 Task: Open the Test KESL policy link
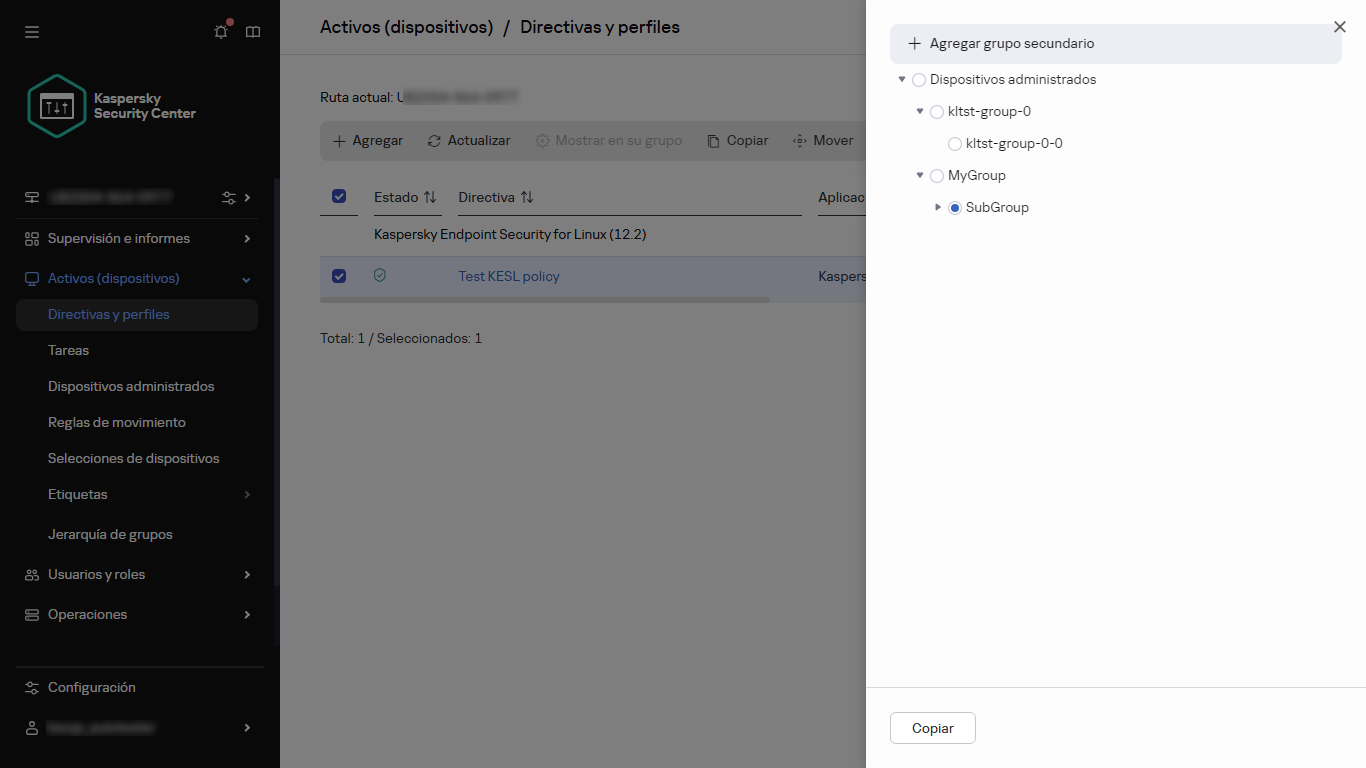pyautogui.click(x=509, y=276)
